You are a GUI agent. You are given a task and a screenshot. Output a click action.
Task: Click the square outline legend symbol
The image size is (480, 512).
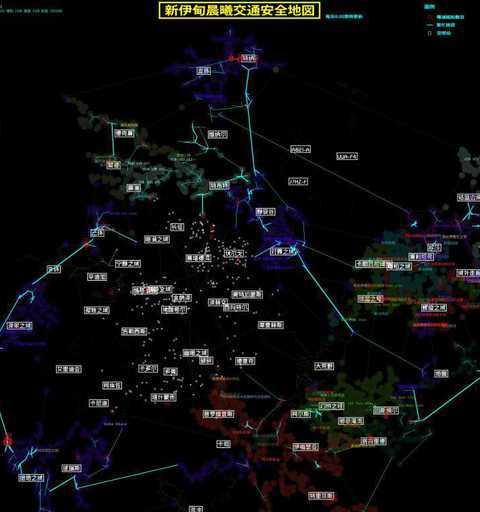click(x=430, y=33)
